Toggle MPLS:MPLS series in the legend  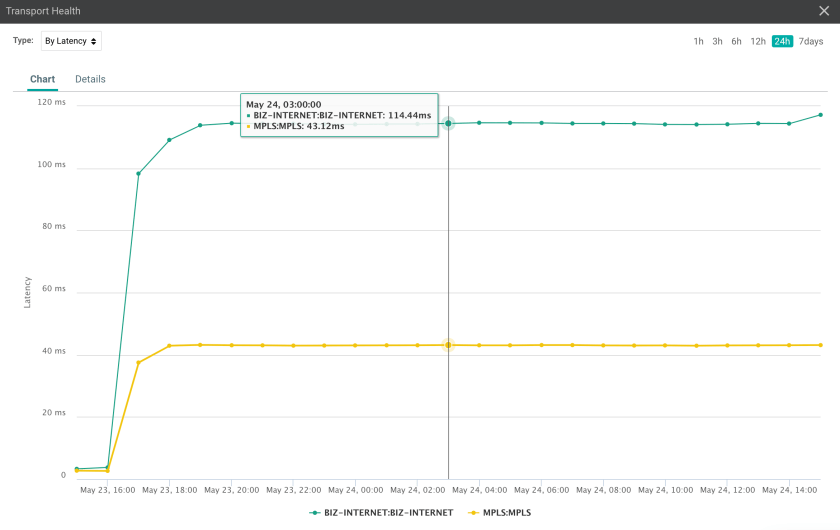point(505,512)
